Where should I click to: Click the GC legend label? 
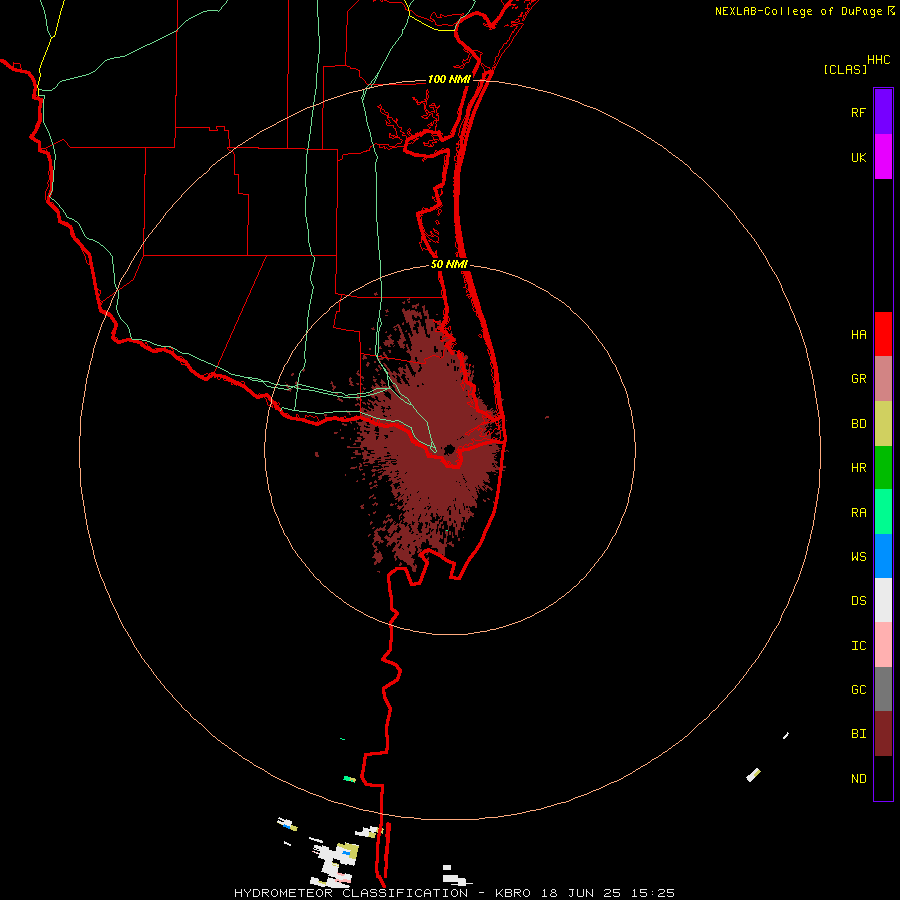click(858, 690)
